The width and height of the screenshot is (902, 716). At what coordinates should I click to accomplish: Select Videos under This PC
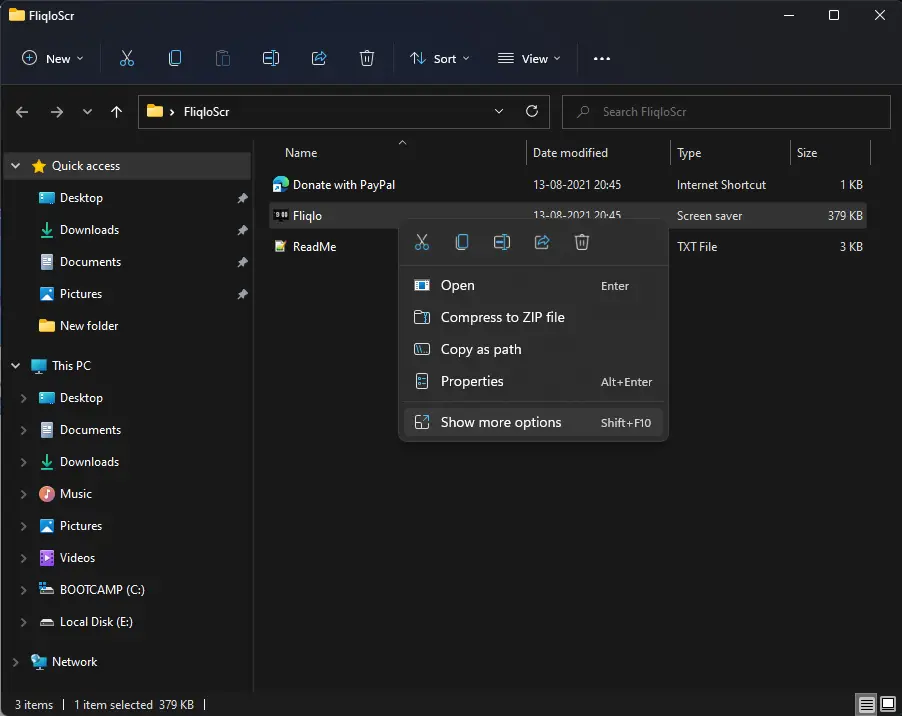77,558
